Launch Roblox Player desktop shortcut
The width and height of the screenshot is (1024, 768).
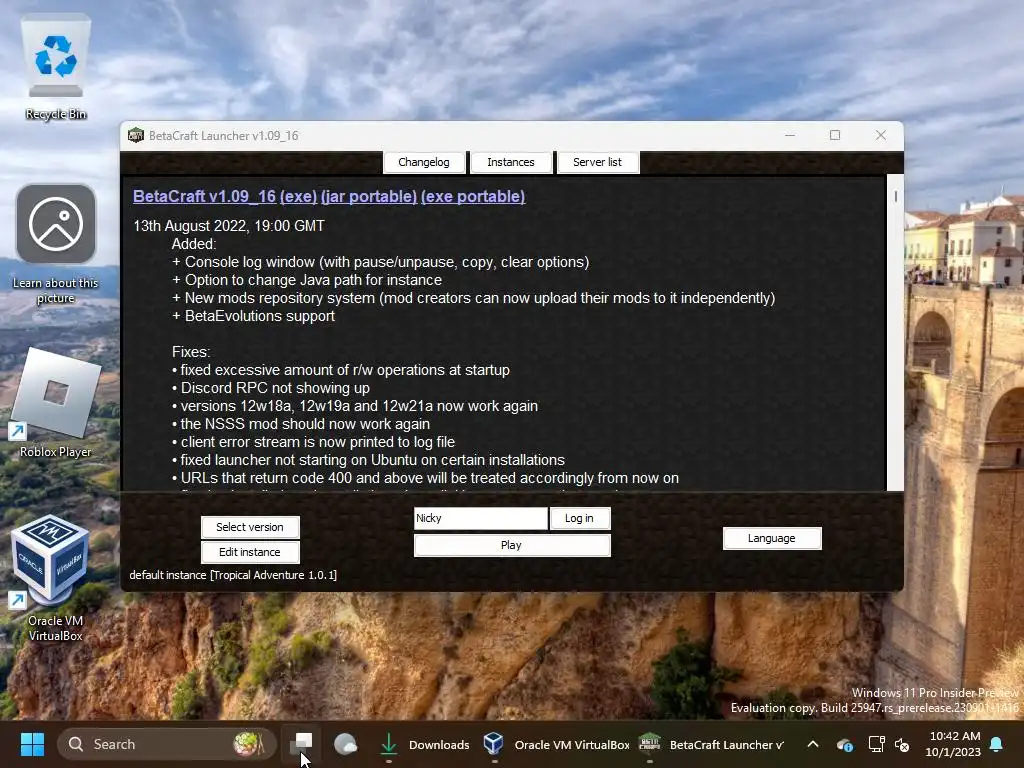coord(56,403)
